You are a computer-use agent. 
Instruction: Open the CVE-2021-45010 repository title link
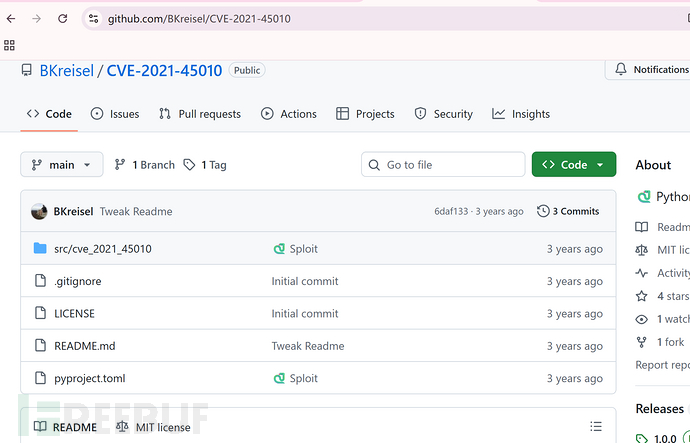pyautogui.click(x=164, y=70)
